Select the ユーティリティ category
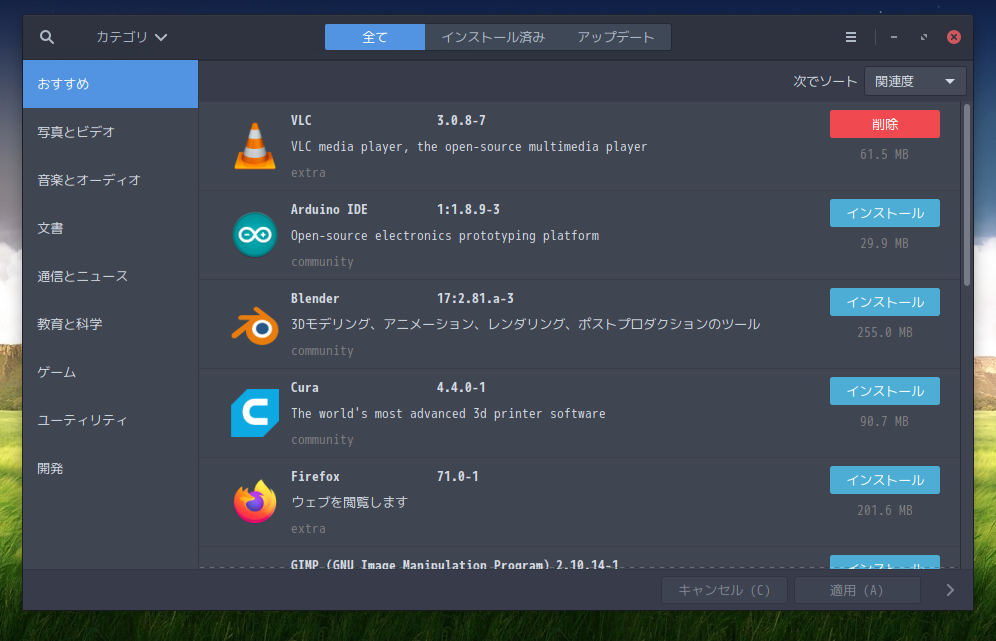 click(x=111, y=421)
